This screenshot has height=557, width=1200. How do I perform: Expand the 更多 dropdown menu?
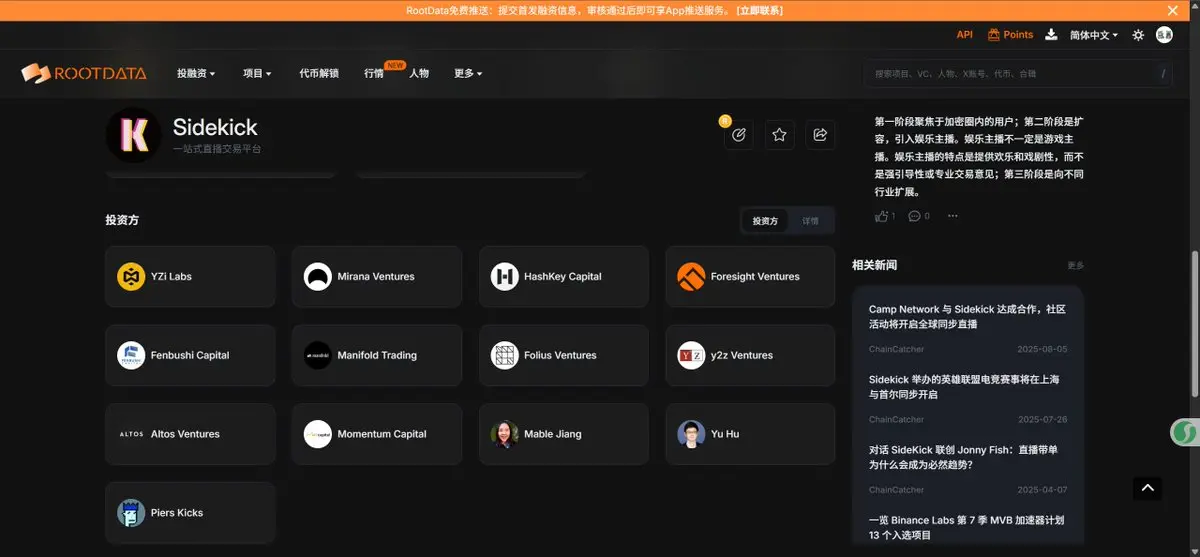[x=468, y=74]
